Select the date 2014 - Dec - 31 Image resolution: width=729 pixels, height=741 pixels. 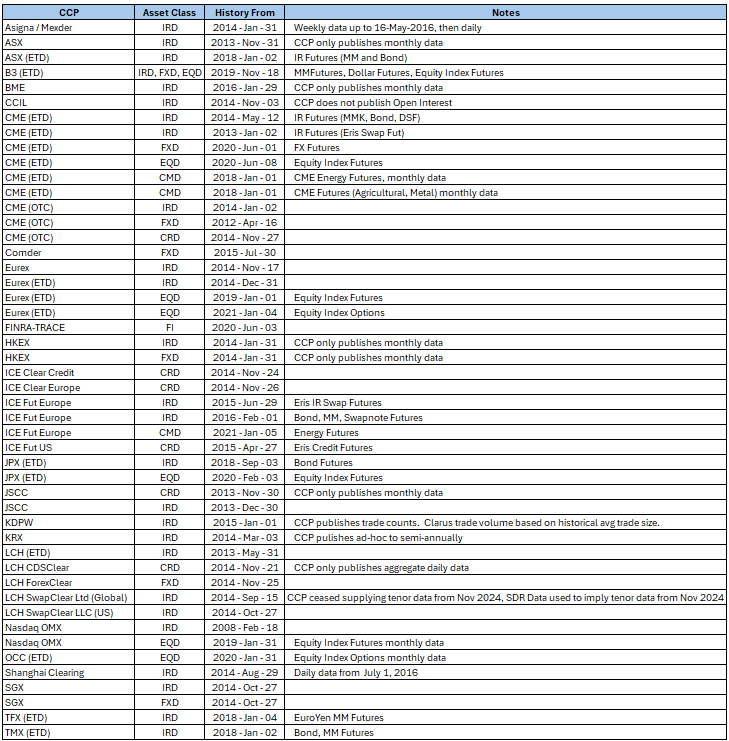coord(244,283)
